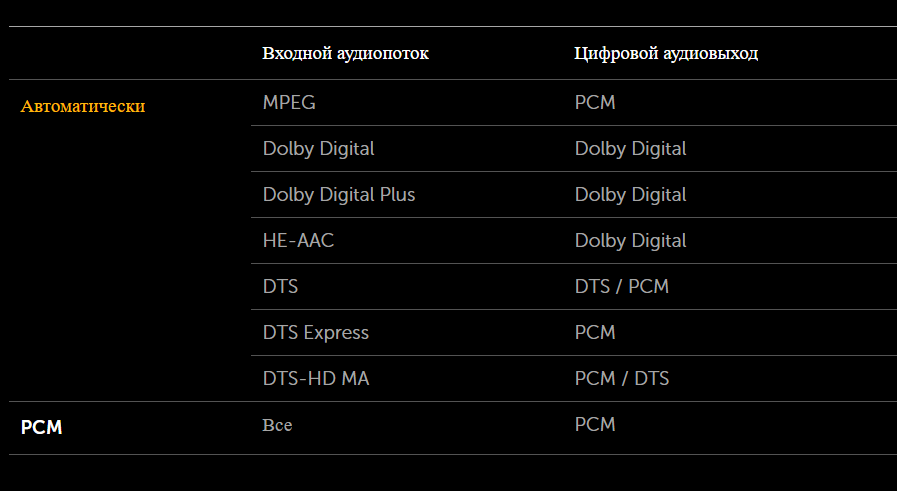897x491 pixels.
Task: Select the bold "PCM" mode row label
Action: point(42,427)
